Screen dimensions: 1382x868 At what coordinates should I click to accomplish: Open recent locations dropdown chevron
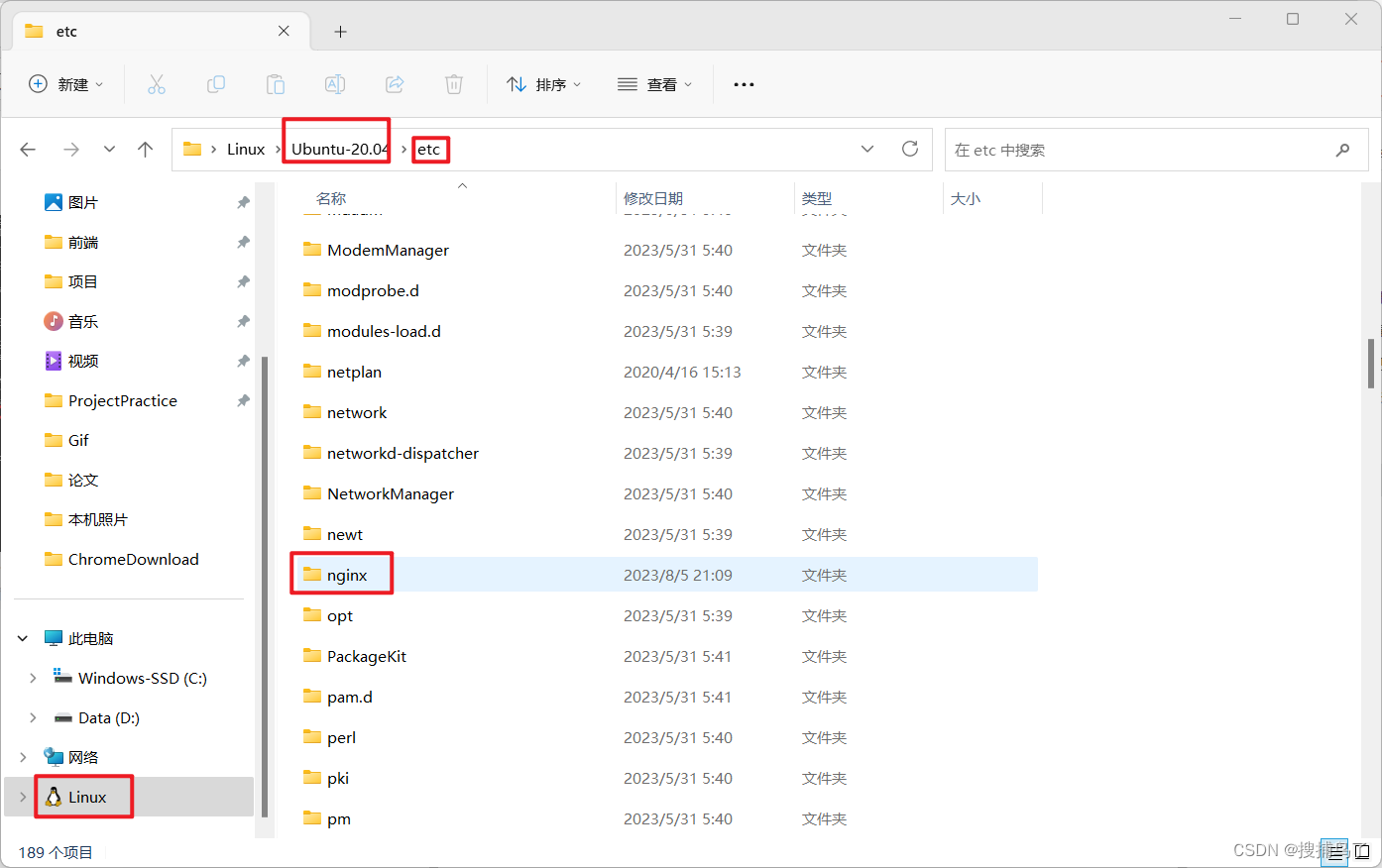click(x=109, y=150)
